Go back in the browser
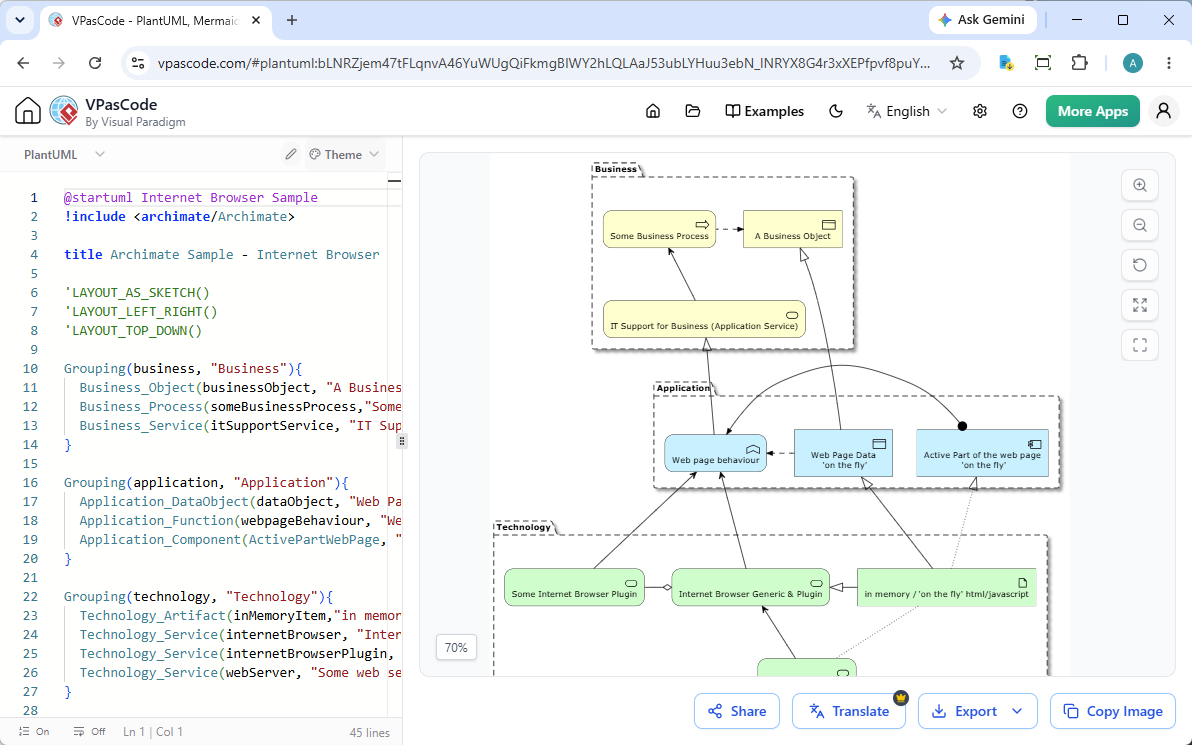1192x745 pixels. click(x=24, y=63)
